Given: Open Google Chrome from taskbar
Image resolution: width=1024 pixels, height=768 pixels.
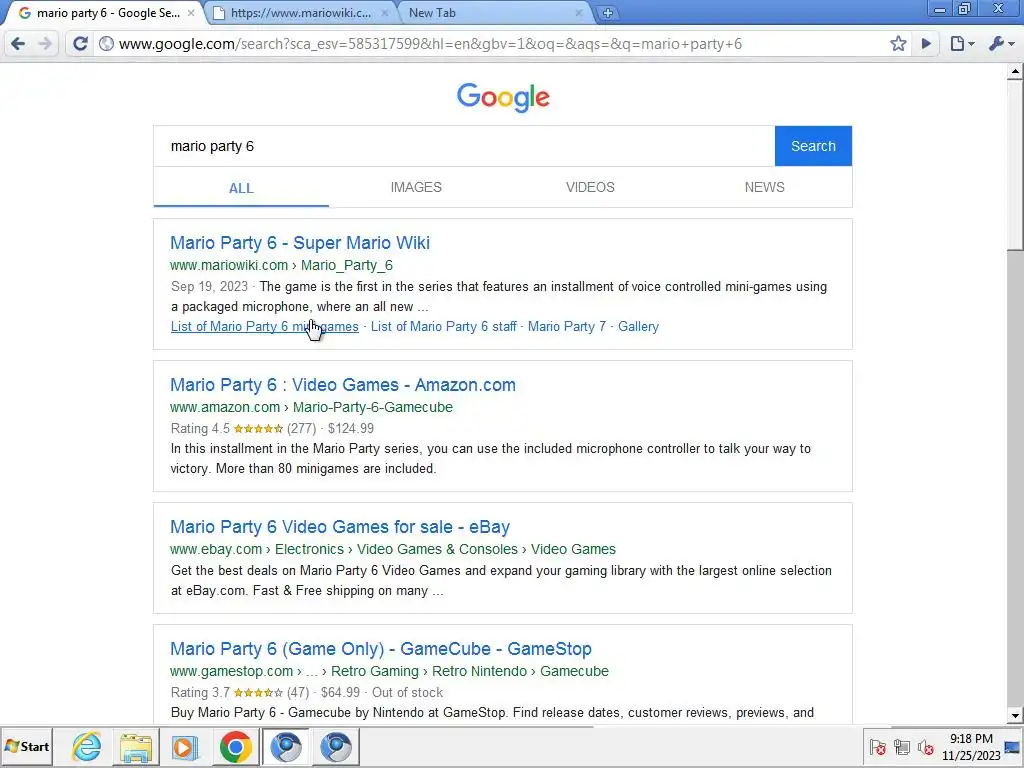Looking at the screenshot, I should 235,746.
